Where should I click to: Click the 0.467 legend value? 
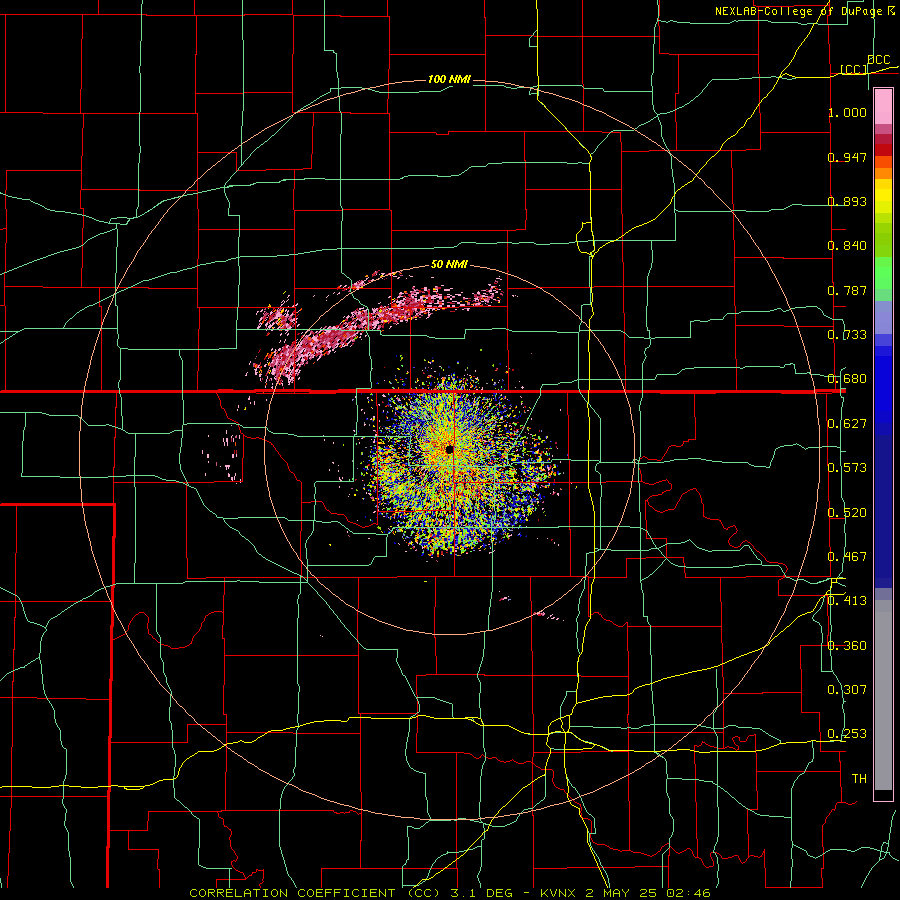tap(847, 557)
